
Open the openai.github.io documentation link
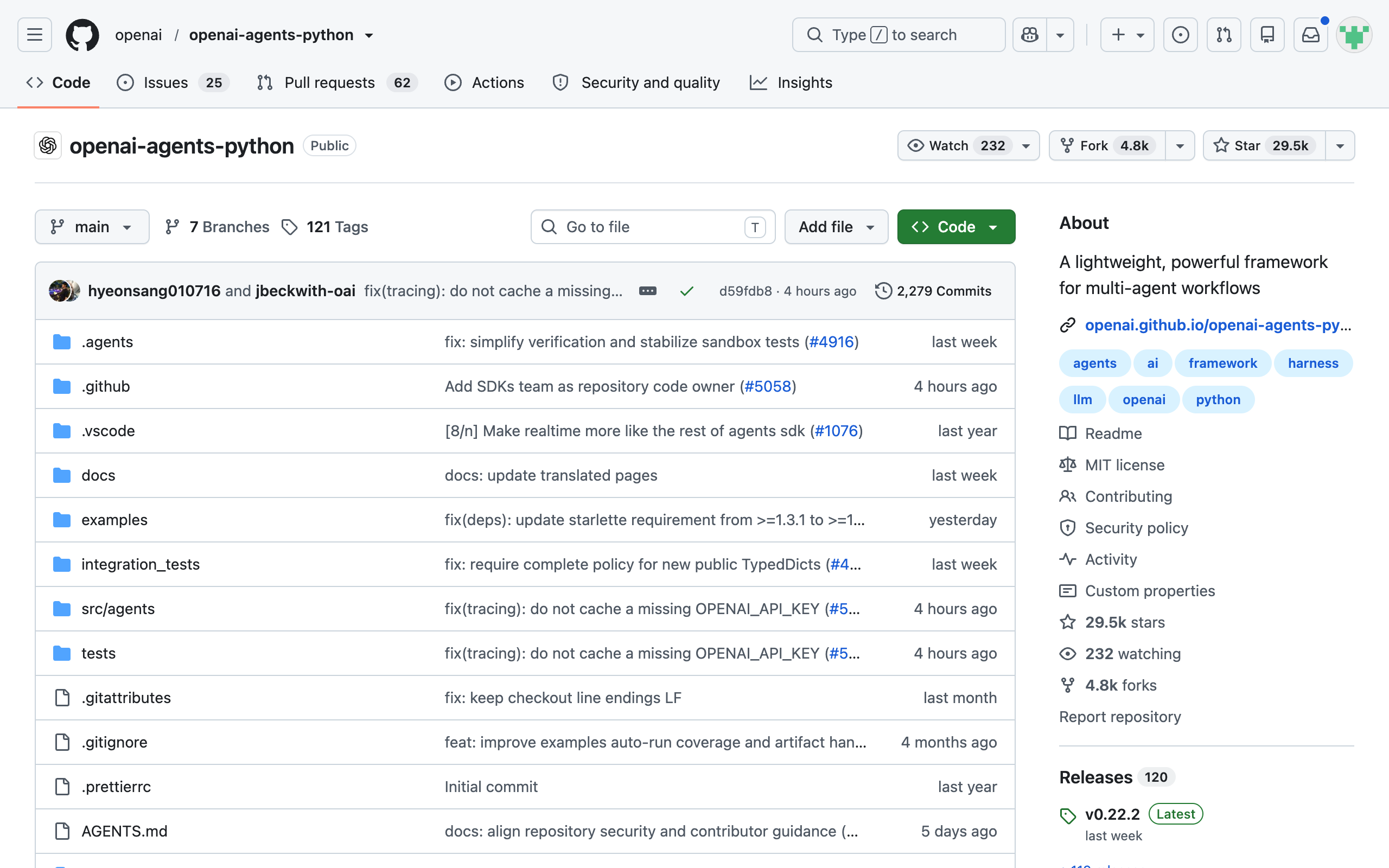click(x=1218, y=325)
